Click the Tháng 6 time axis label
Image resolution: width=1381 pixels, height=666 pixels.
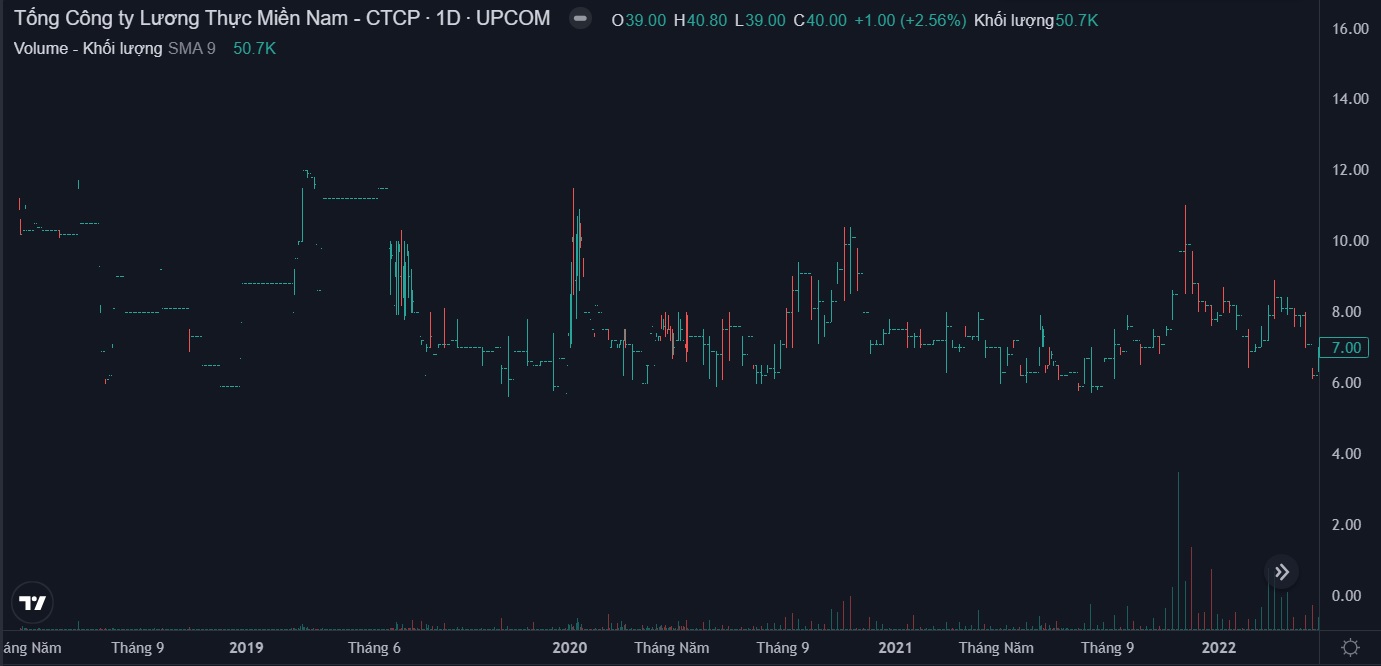tap(374, 648)
